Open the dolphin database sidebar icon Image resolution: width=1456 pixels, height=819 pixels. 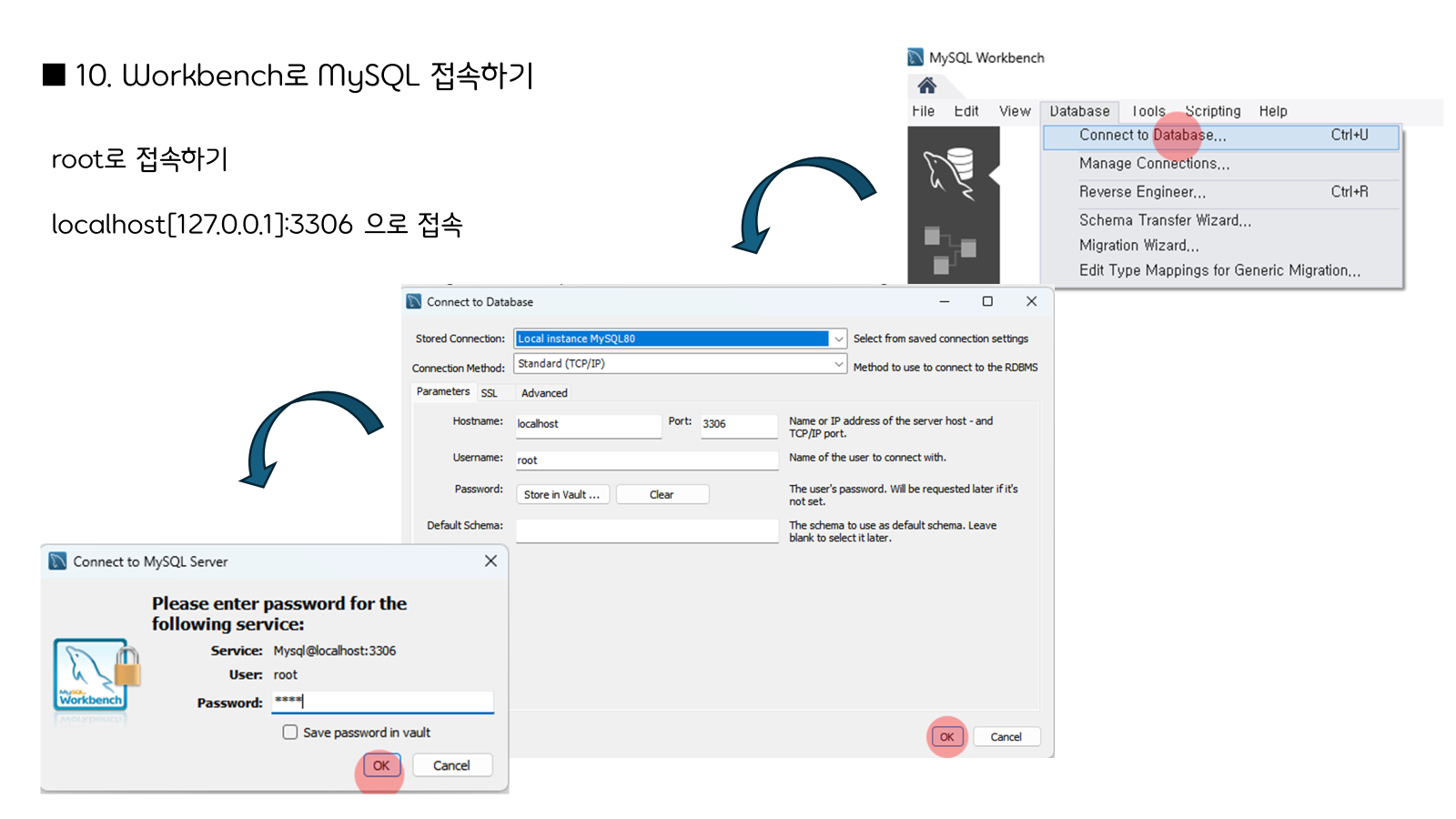(949, 173)
